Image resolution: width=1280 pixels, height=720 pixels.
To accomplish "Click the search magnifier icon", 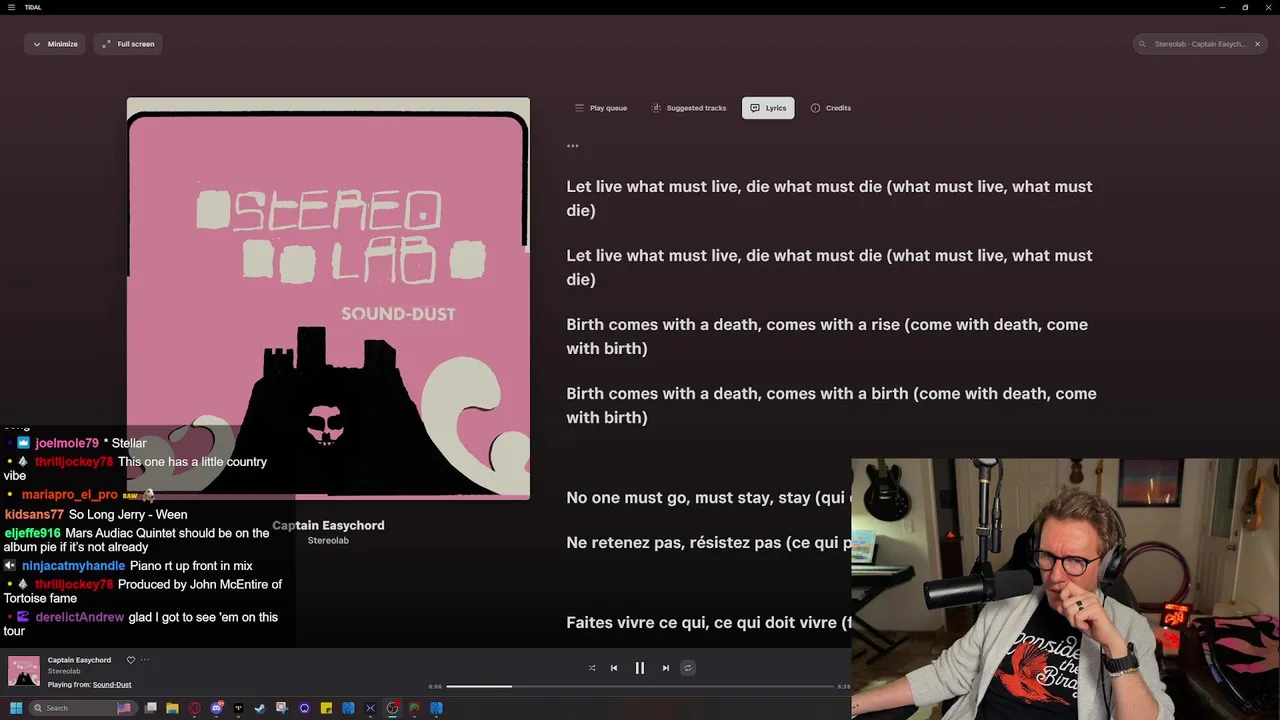I will point(1143,44).
